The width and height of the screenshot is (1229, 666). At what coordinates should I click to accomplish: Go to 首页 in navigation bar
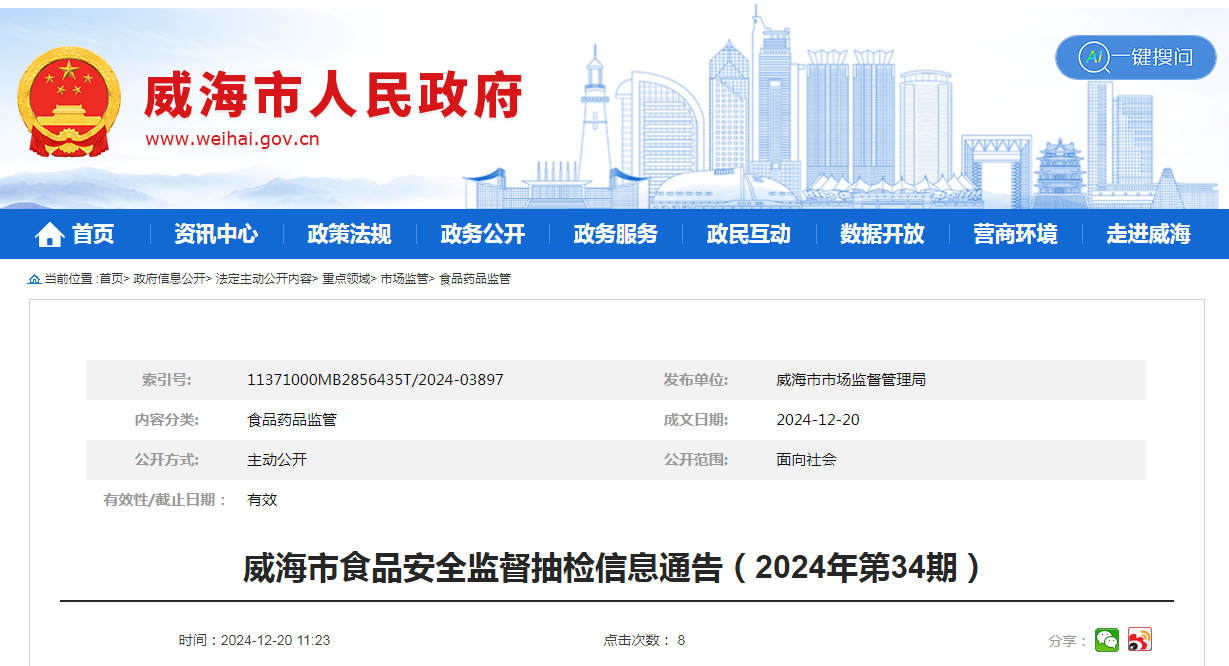click(x=93, y=234)
